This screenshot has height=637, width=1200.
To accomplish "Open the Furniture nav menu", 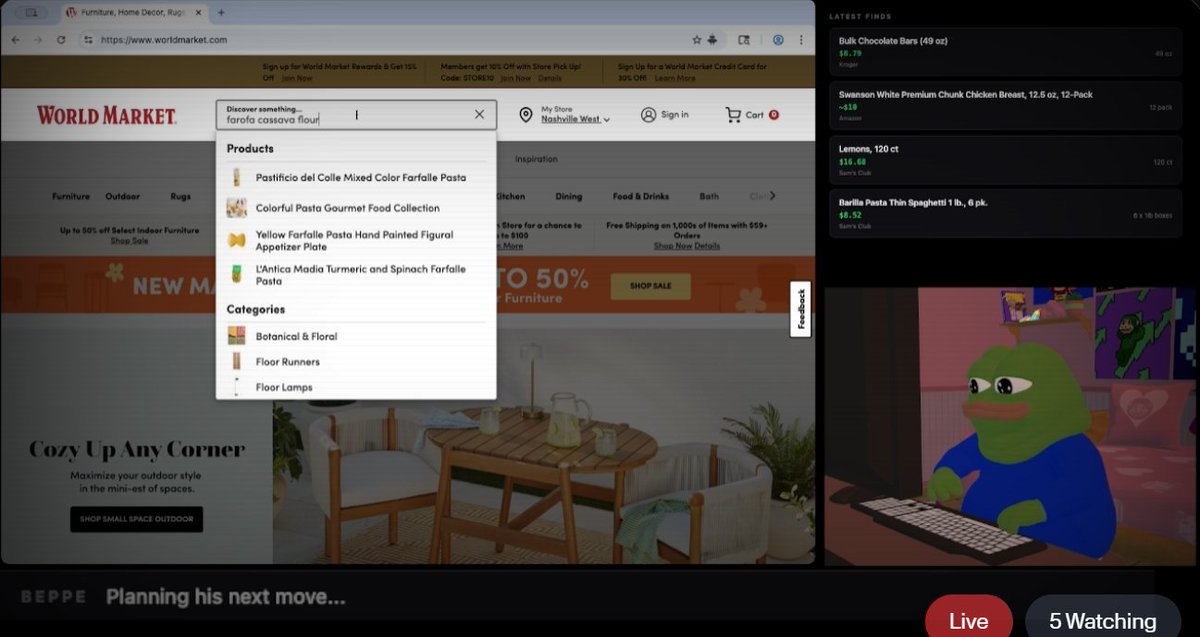I will click(71, 197).
